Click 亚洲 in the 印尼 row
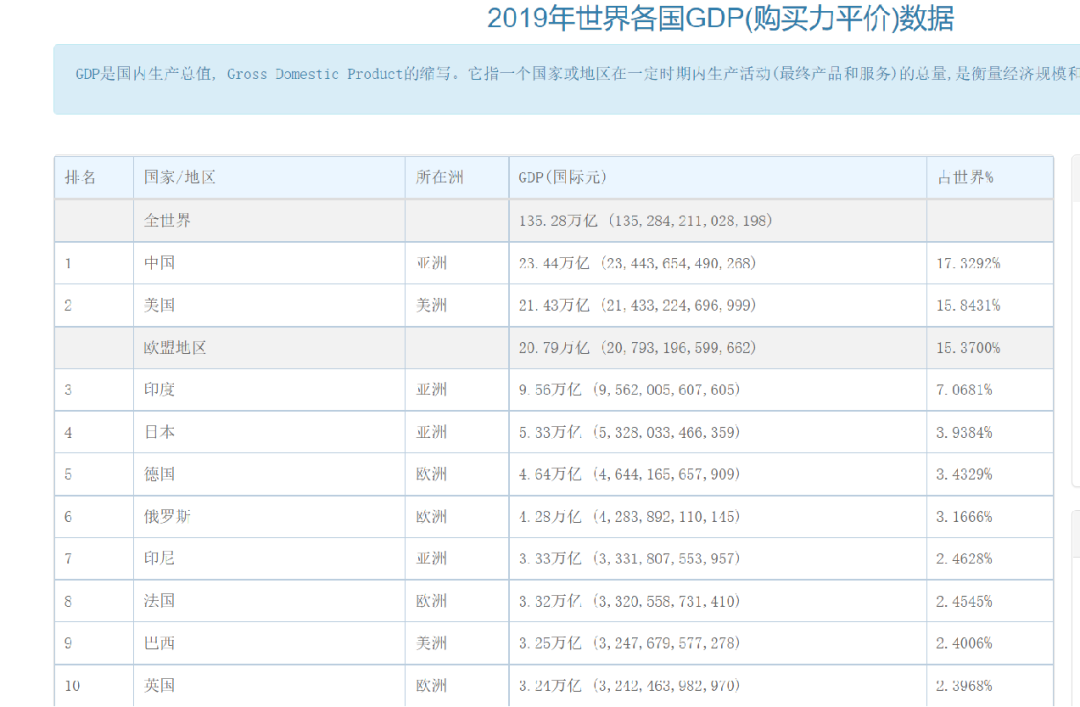 pos(431,559)
